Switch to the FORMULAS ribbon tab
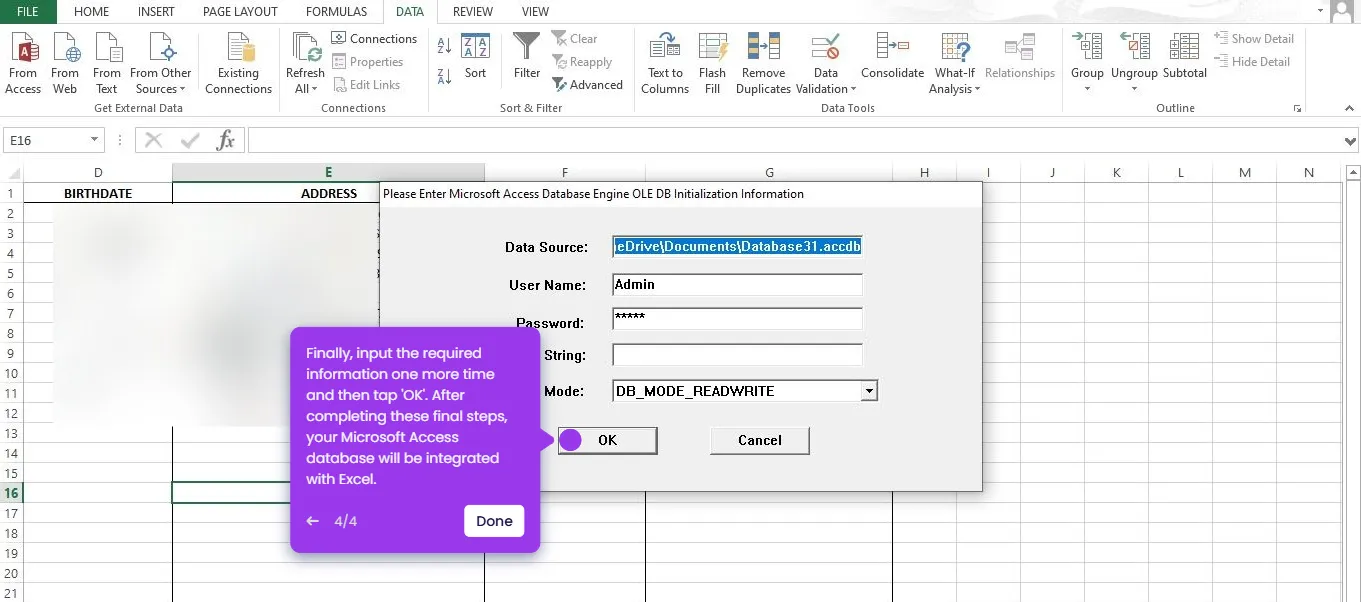1361x602 pixels. [x=336, y=11]
